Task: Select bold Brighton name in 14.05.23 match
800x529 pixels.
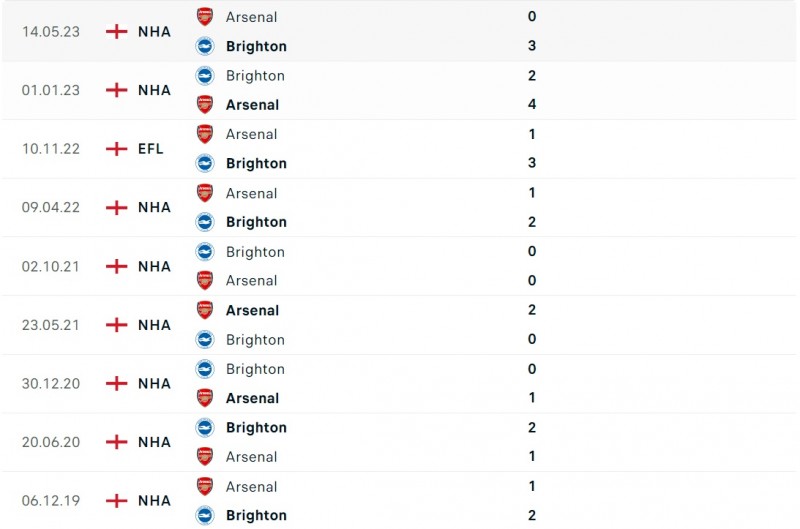Action: 256,46
